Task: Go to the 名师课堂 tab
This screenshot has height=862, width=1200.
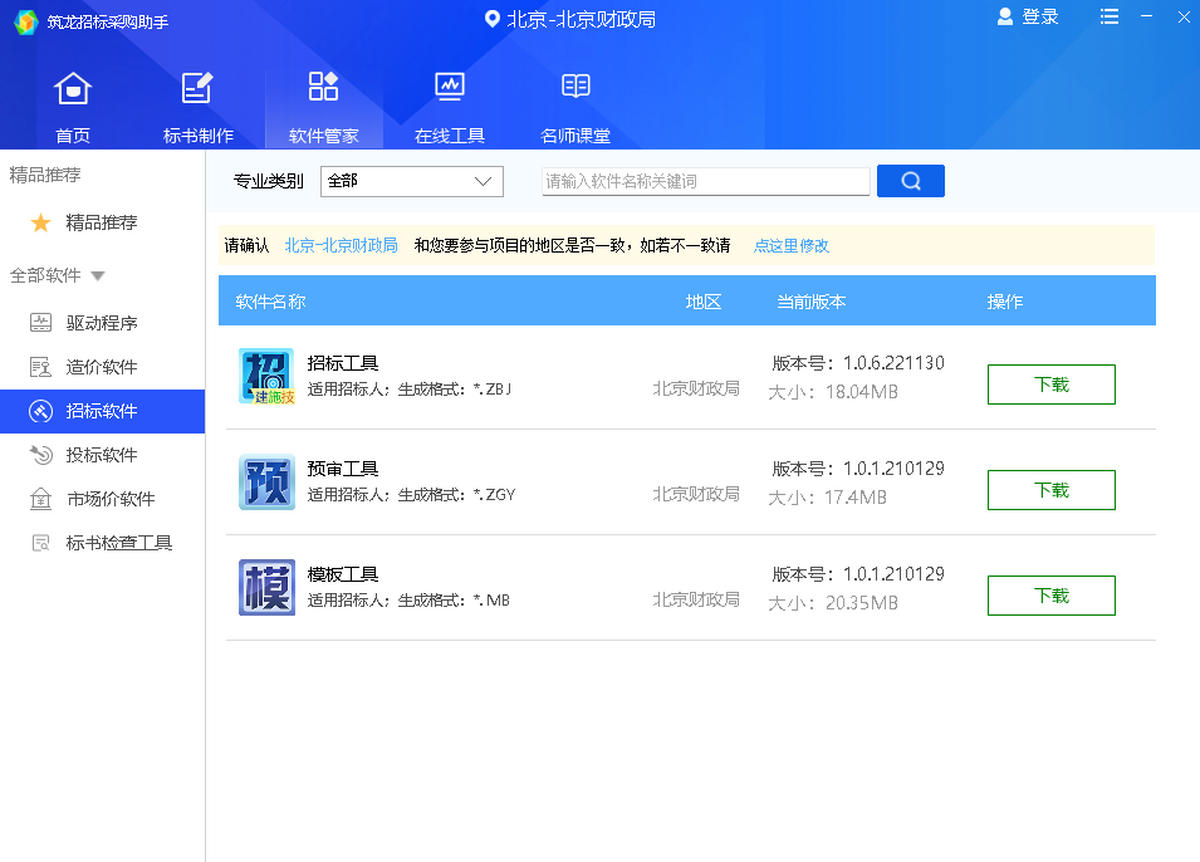Action: pyautogui.click(x=575, y=108)
